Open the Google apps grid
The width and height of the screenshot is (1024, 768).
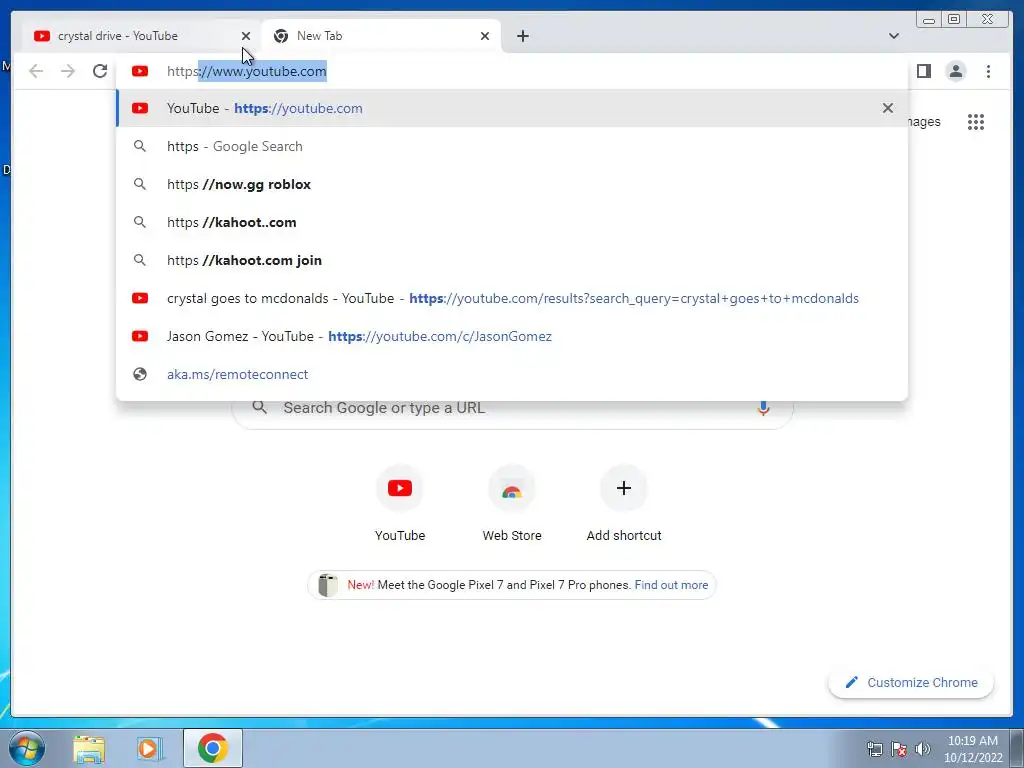point(976,121)
